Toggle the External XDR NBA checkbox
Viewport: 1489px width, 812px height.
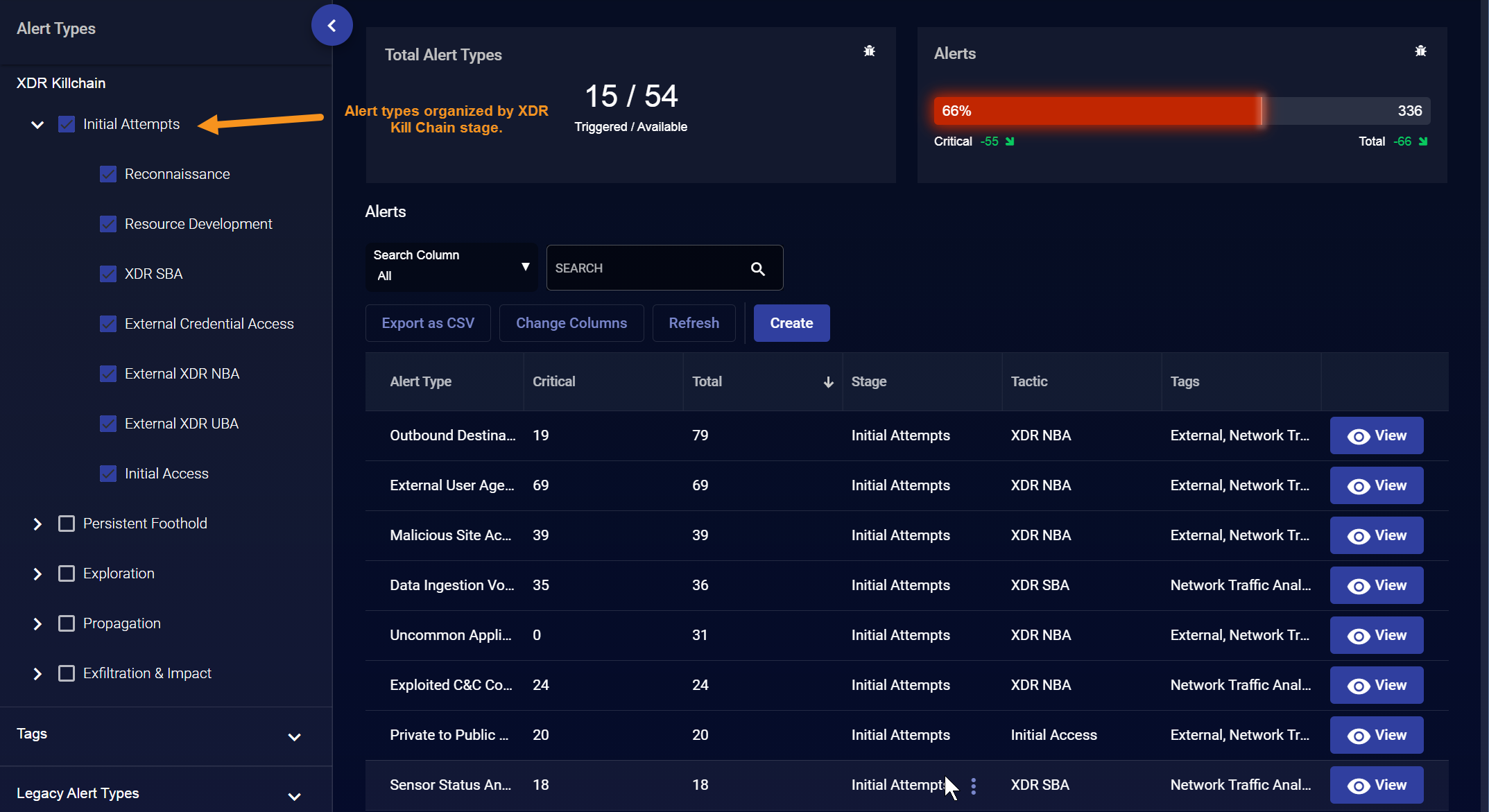click(108, 374)
